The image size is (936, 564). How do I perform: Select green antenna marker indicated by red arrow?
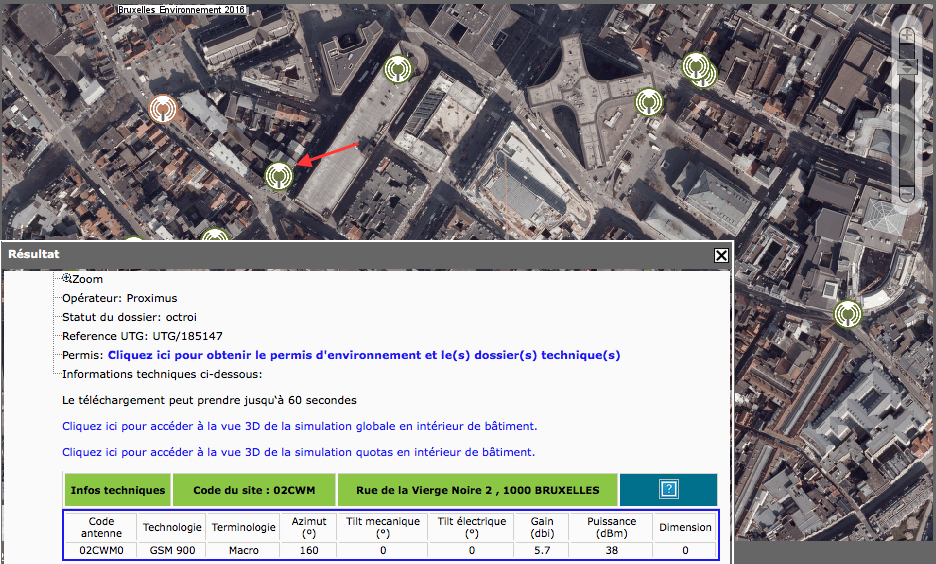[279, 176]
